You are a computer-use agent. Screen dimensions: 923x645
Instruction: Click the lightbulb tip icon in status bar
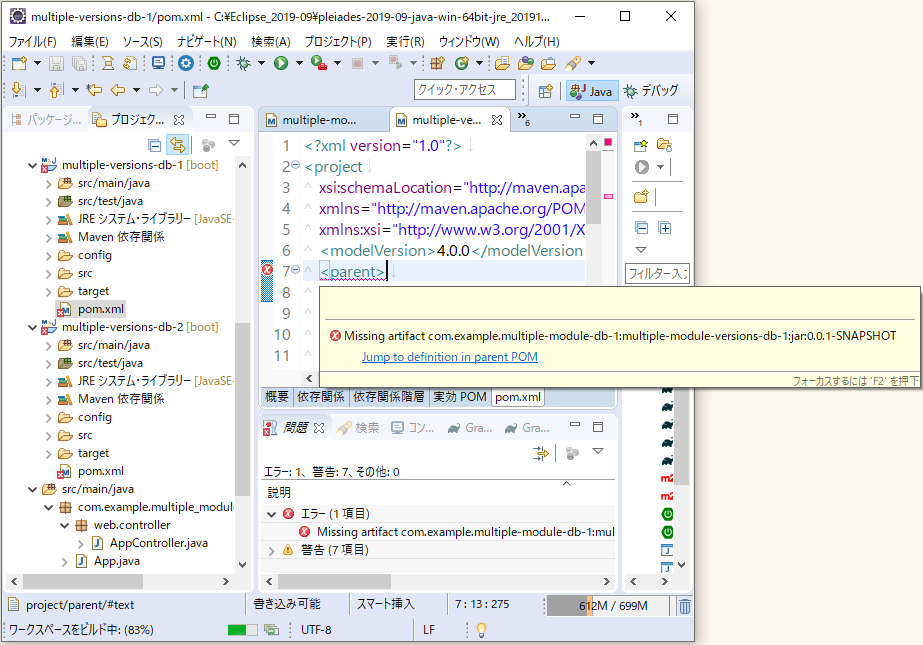(481, 630)
